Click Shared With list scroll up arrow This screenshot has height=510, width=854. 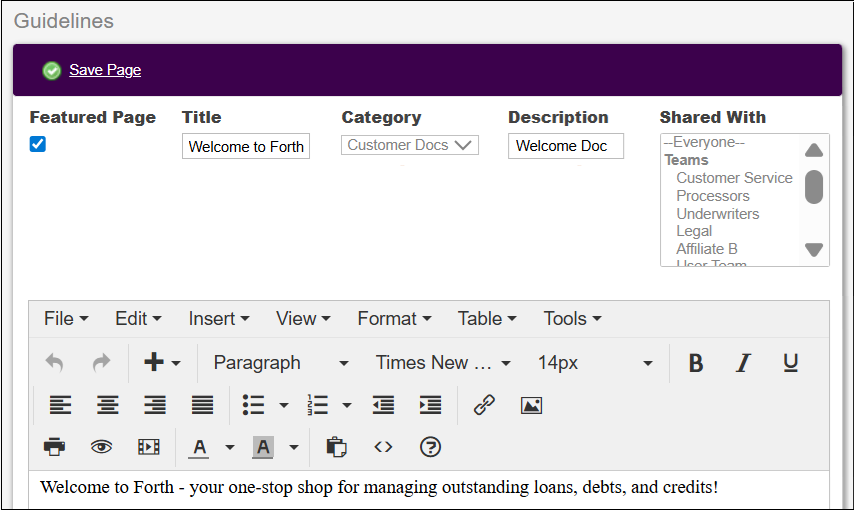point(814,150)
